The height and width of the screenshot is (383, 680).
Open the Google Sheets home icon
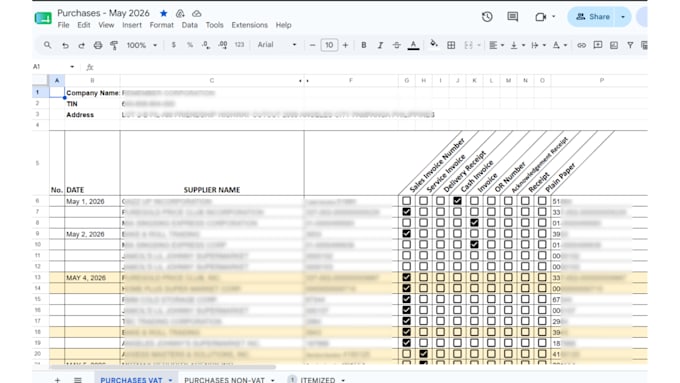(x=43, y=18)
